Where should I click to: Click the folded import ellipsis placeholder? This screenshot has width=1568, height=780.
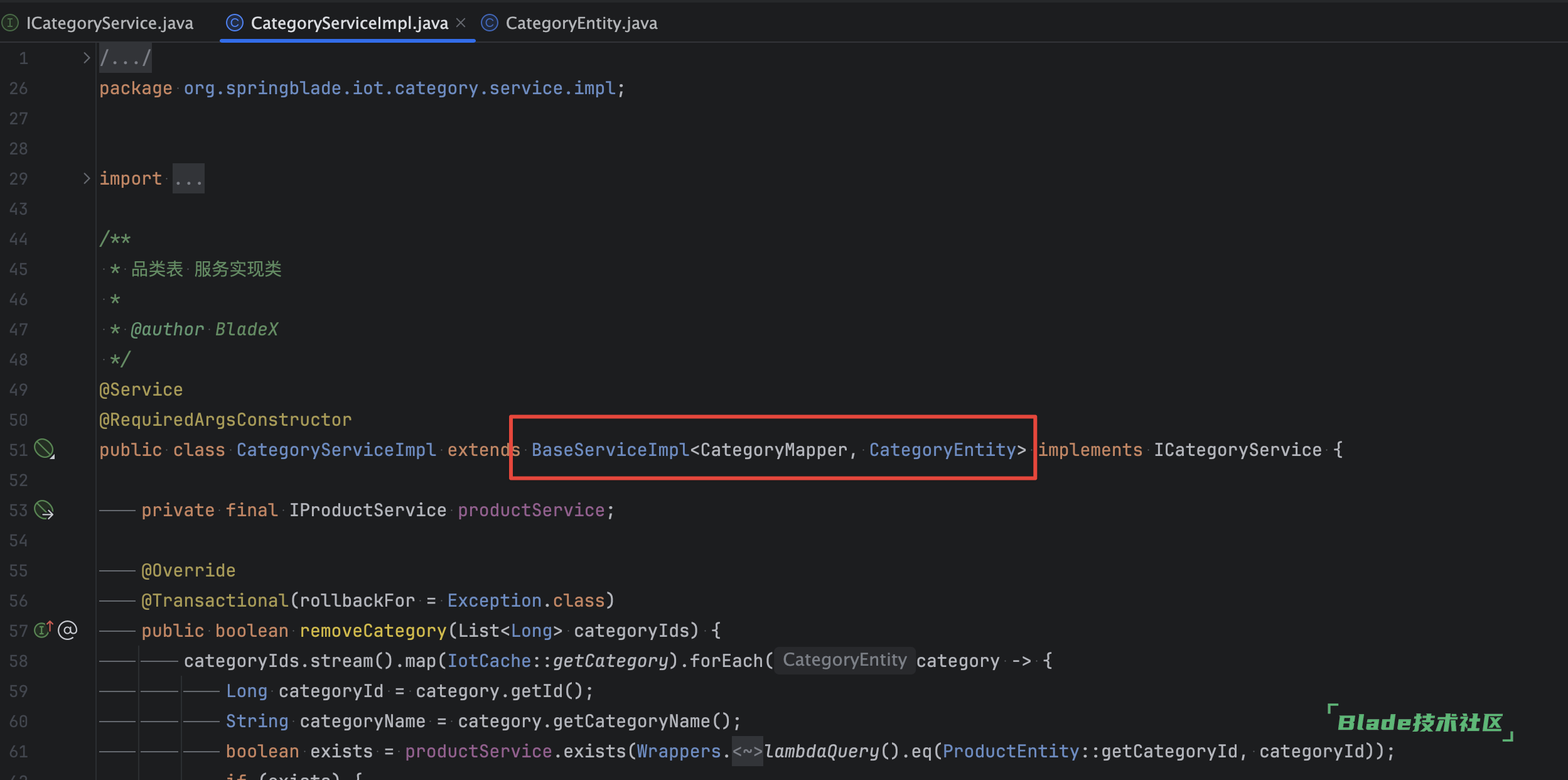coord(188,179)
